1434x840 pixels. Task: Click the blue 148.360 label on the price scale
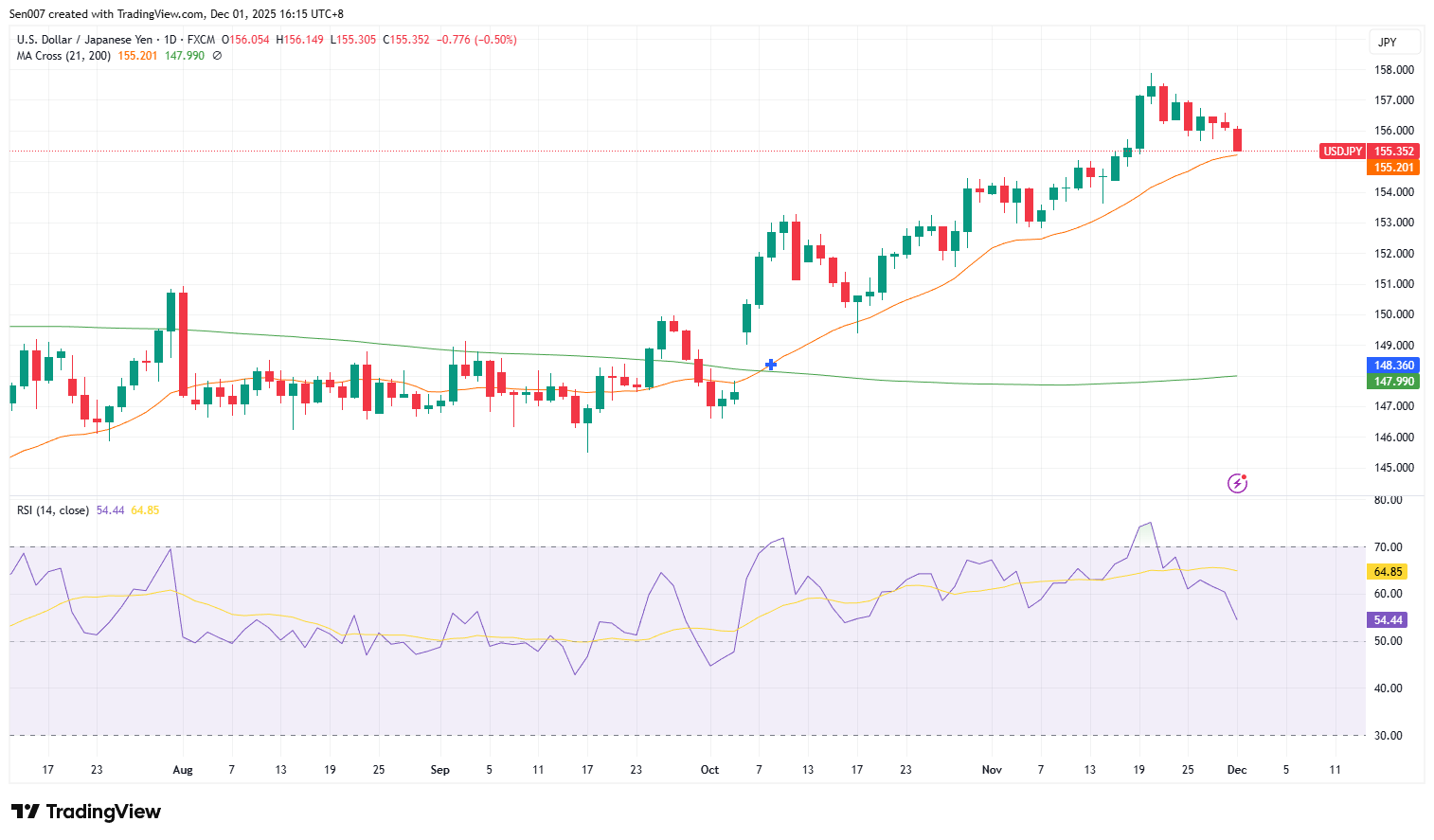[x=1394, y=366]
